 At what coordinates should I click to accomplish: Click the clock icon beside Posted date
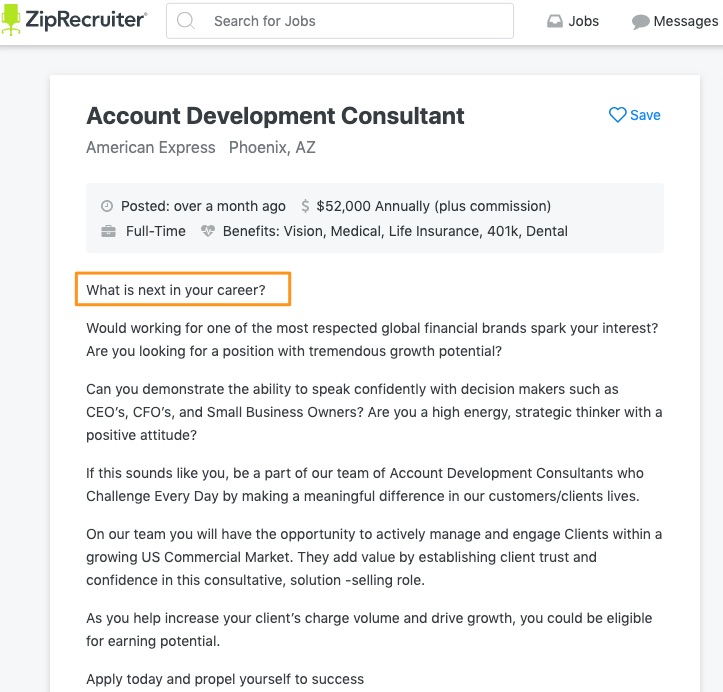pos(107,206)
